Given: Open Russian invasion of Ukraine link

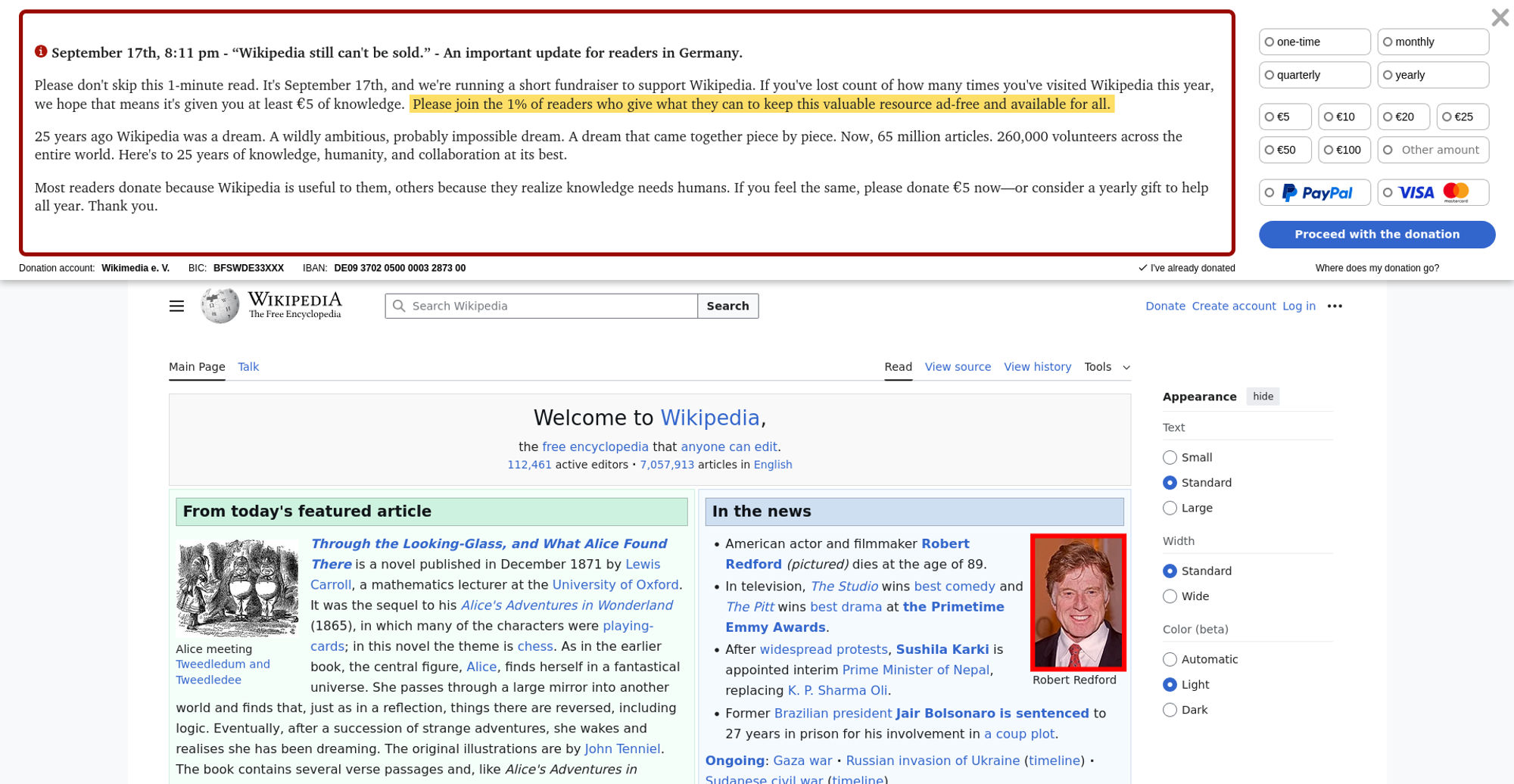Looking at the screenshot, I should click(933, 761).
